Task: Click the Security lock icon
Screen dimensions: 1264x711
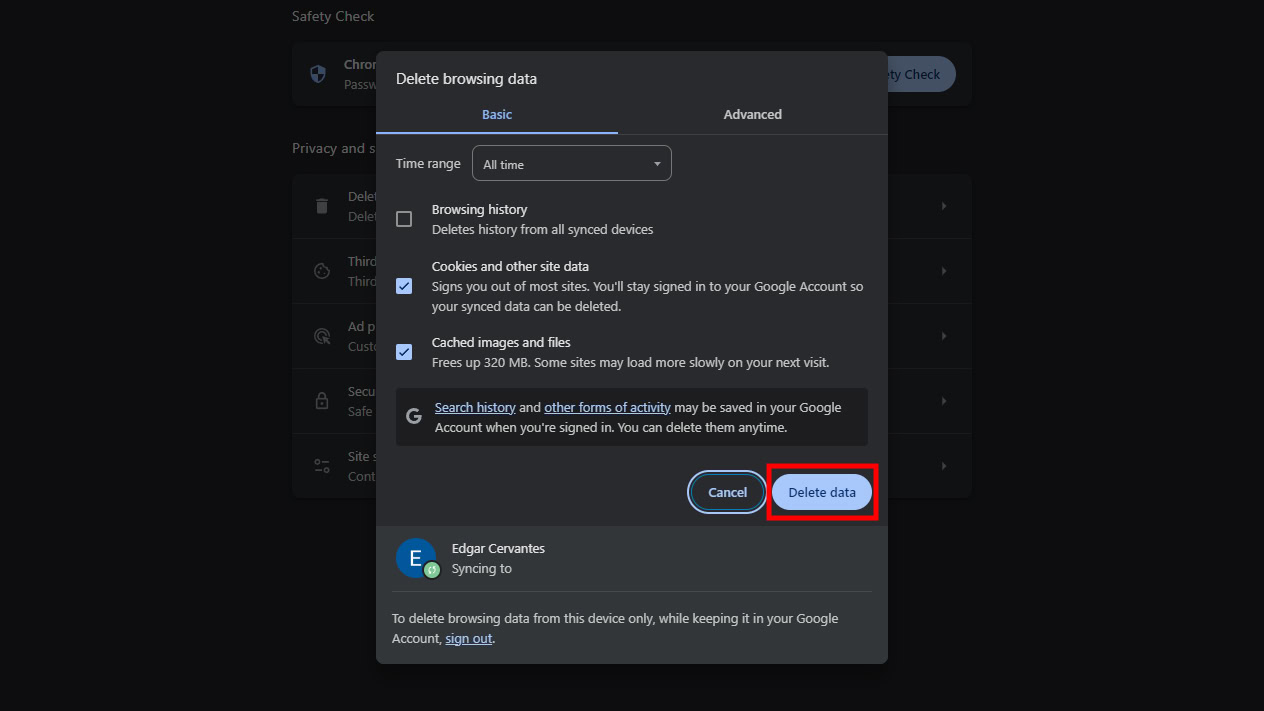Action: pyautogui.click(x=322, y=401)
